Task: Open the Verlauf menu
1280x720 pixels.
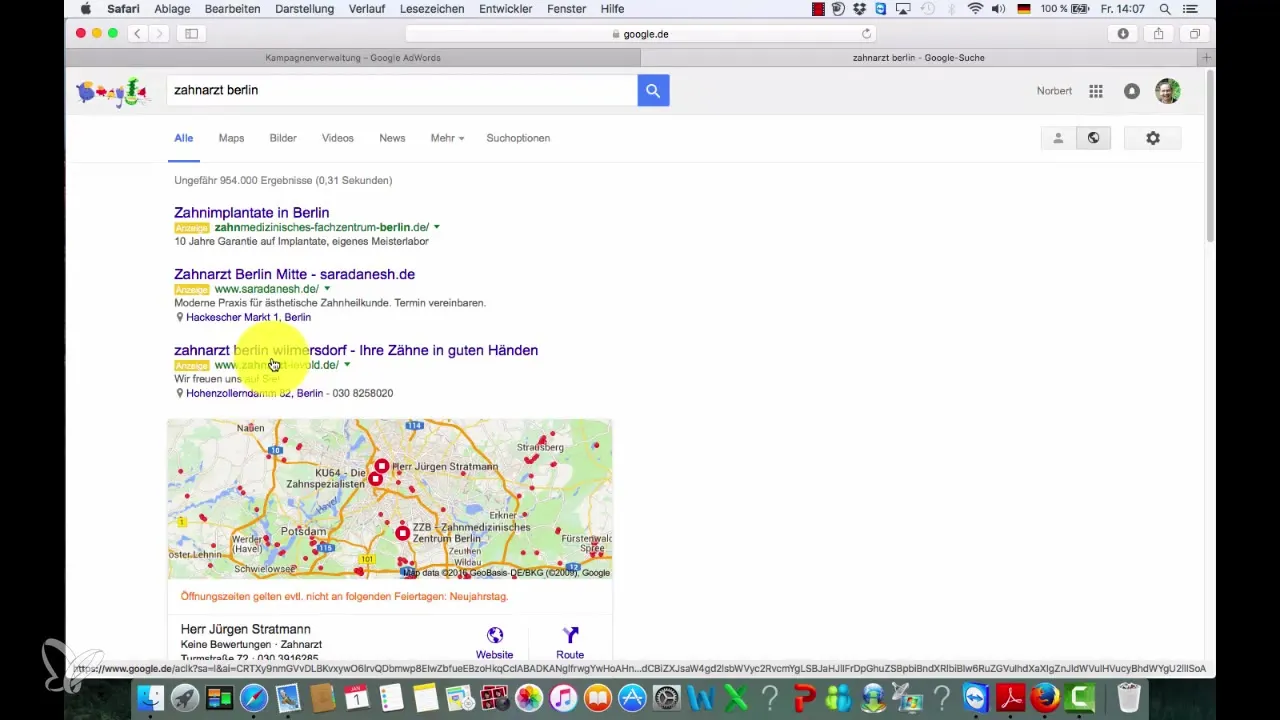Action: click(x=369, y=9)
